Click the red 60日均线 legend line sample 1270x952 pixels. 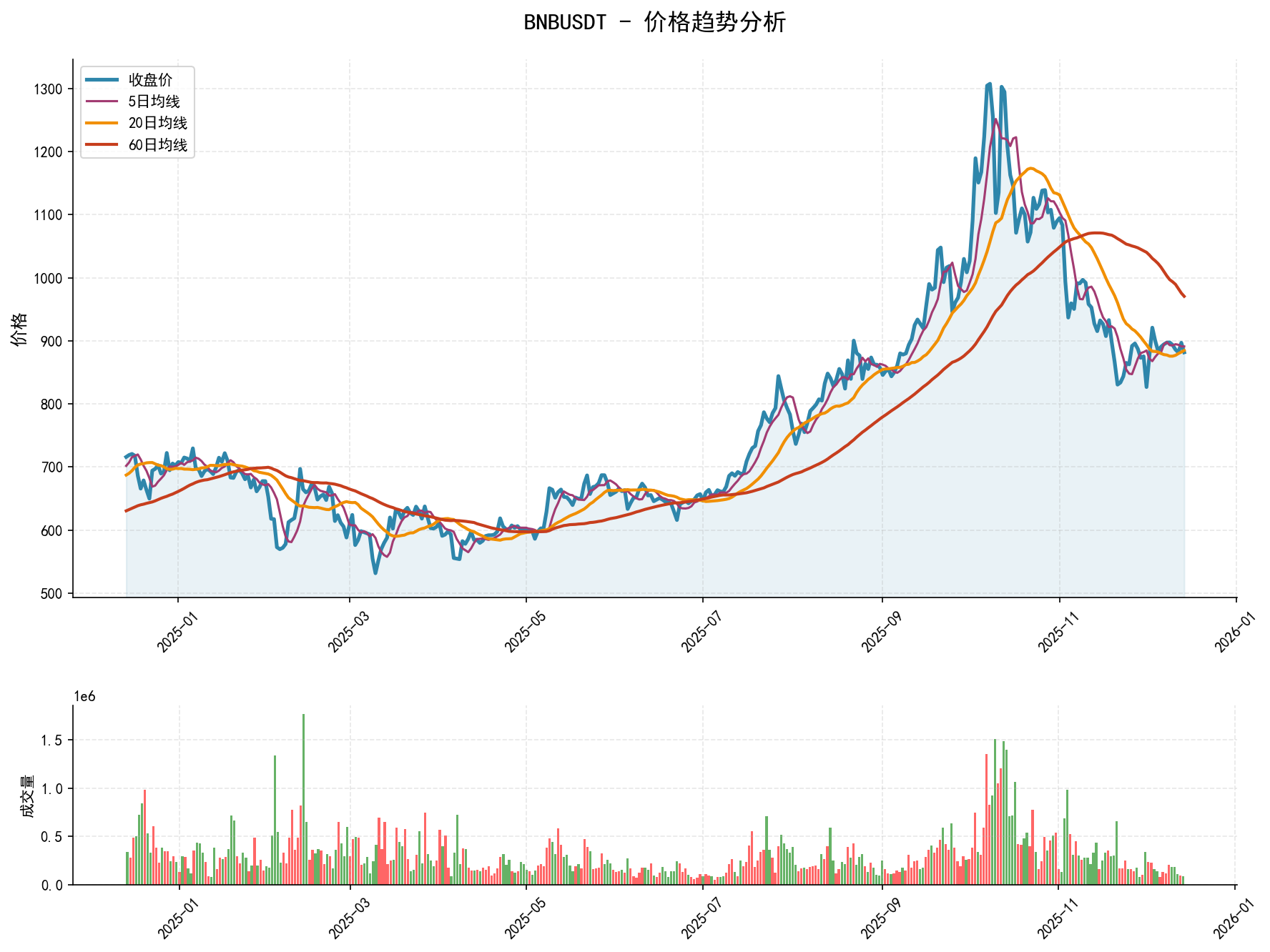point(102,145)
